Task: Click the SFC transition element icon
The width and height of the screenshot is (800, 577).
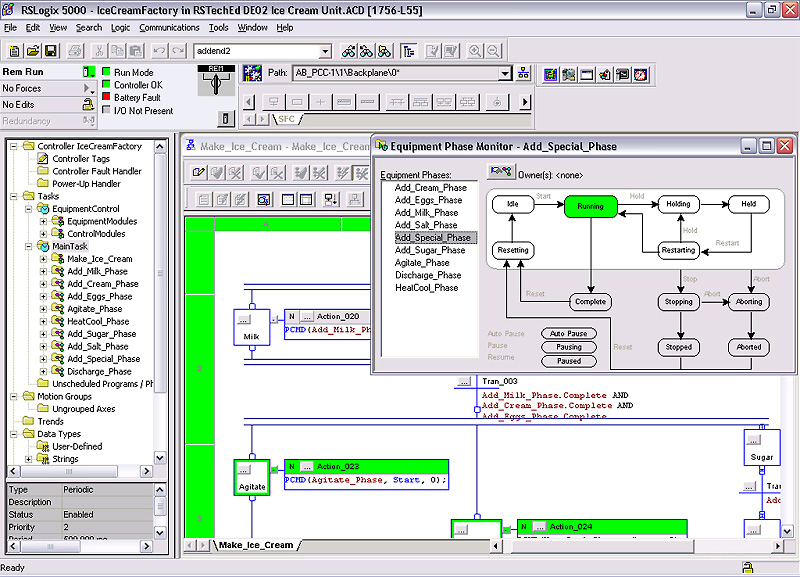Action: coord(320,102)
